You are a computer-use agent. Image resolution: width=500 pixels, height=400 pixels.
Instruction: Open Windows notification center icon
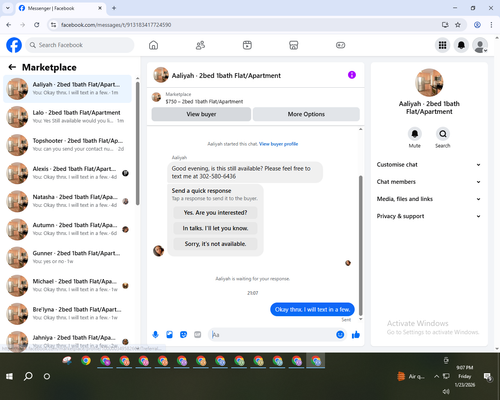click(x=488, y=377)
